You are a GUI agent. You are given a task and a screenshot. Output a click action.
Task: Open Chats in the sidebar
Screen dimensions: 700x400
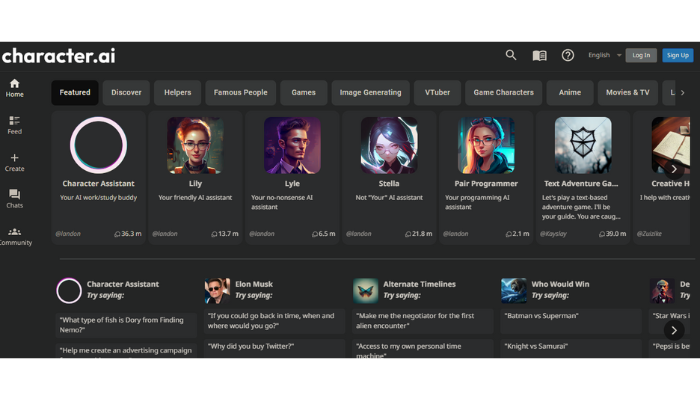[14, 199]
